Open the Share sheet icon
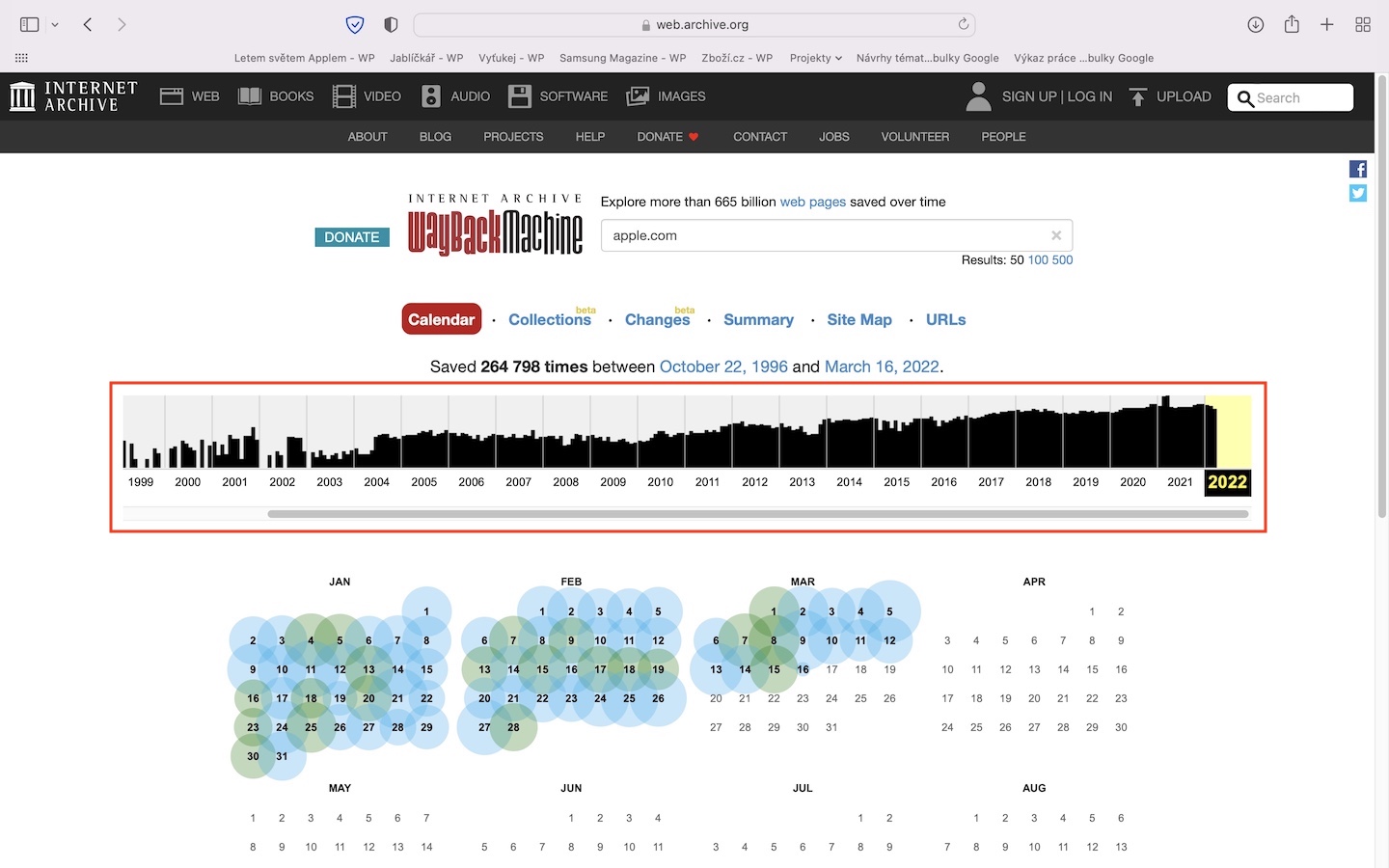1389x868 pixels. tap(1292, 24)
